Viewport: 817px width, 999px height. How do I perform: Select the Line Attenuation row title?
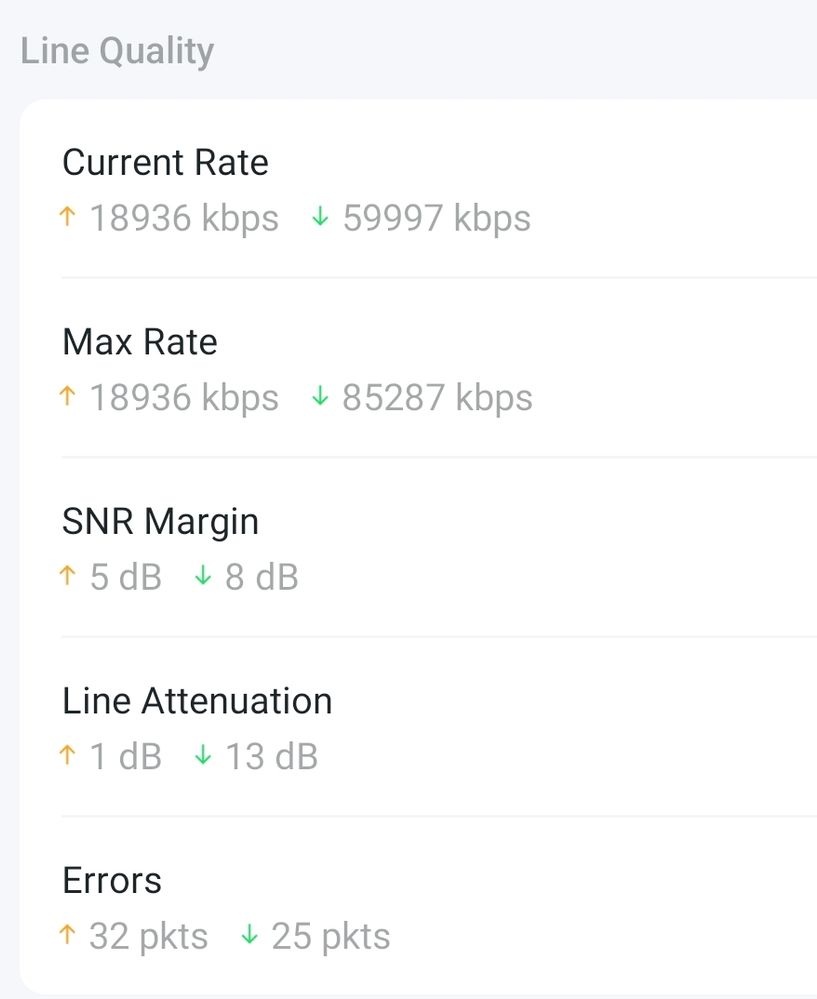coord(197,701)
